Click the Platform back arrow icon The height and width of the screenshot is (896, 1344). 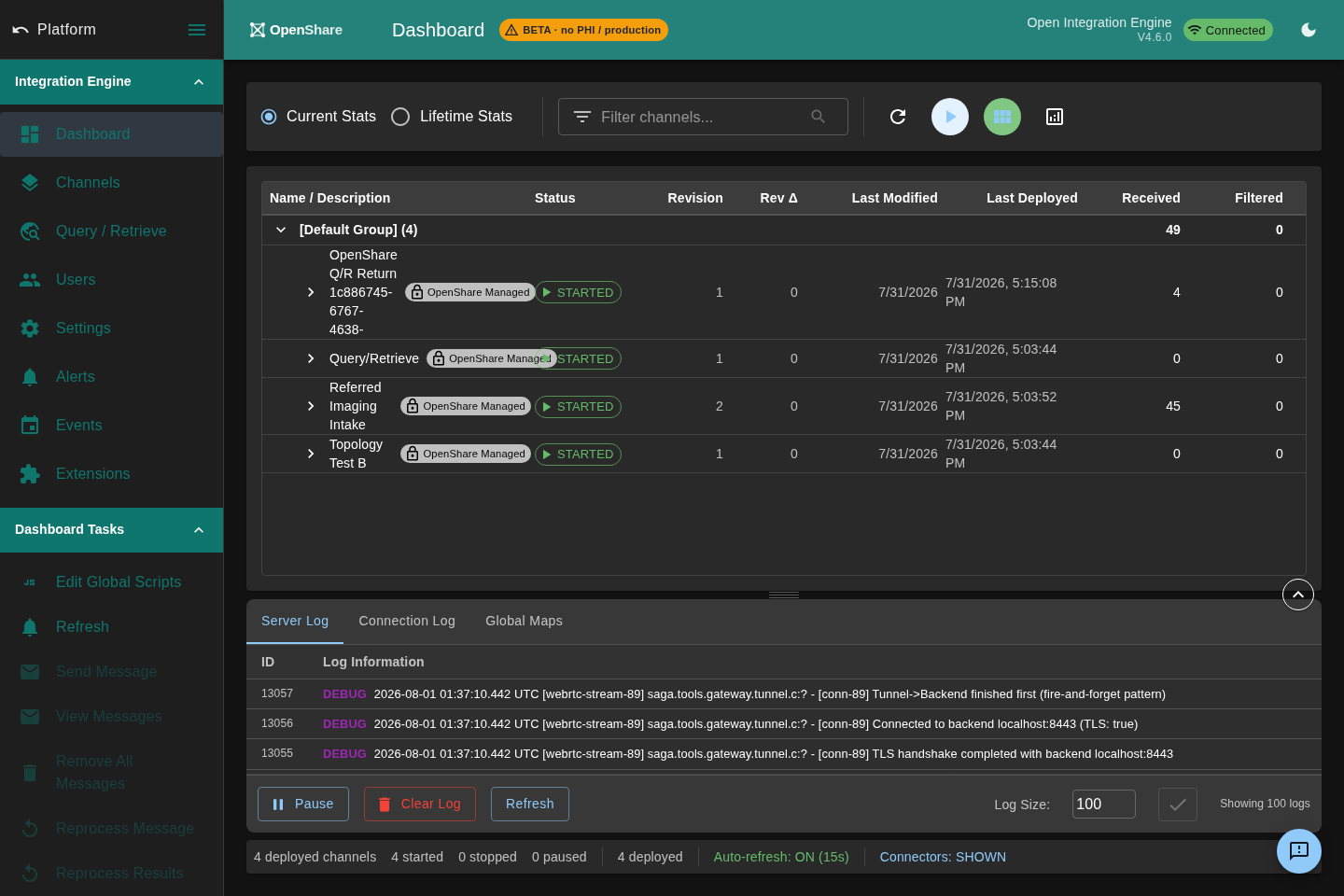(x=21, y=30)
